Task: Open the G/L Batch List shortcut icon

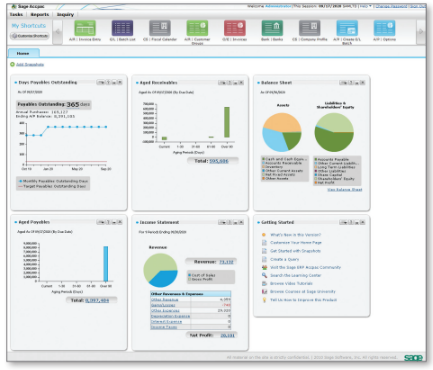Action: (122, 28)
